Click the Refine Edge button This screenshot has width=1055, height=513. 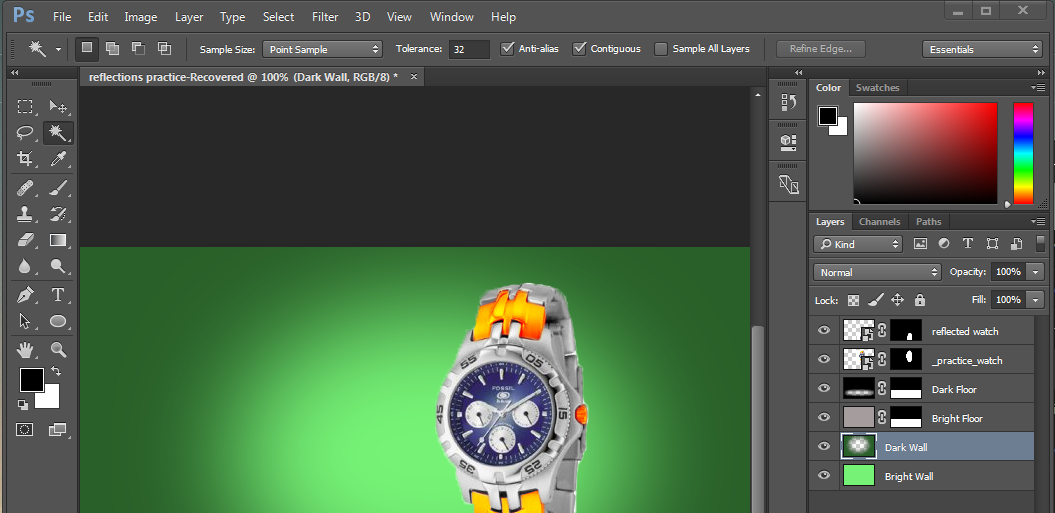tap(821, 48)
